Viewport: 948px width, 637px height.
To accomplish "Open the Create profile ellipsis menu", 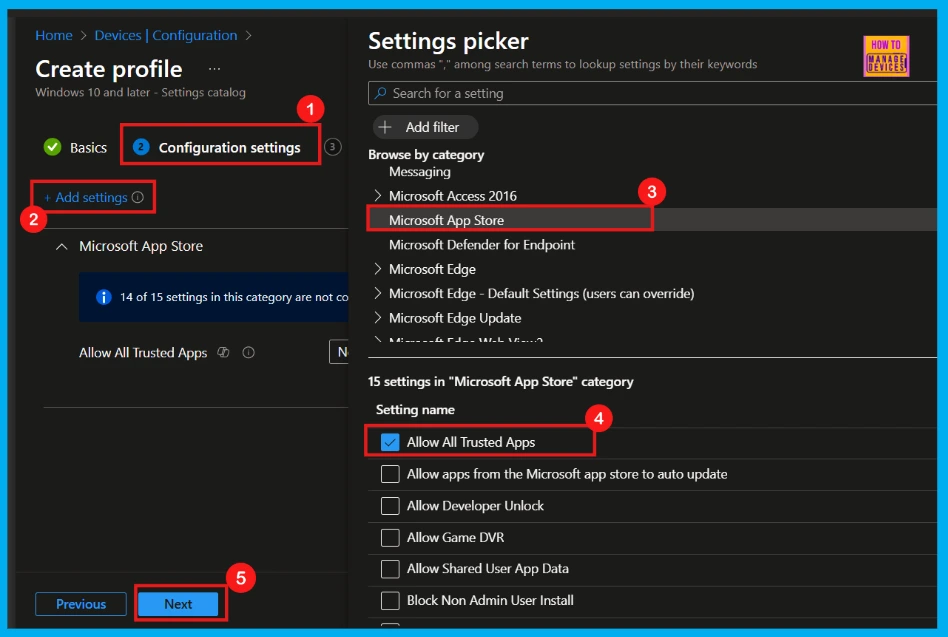I will [x=214, y=69].
